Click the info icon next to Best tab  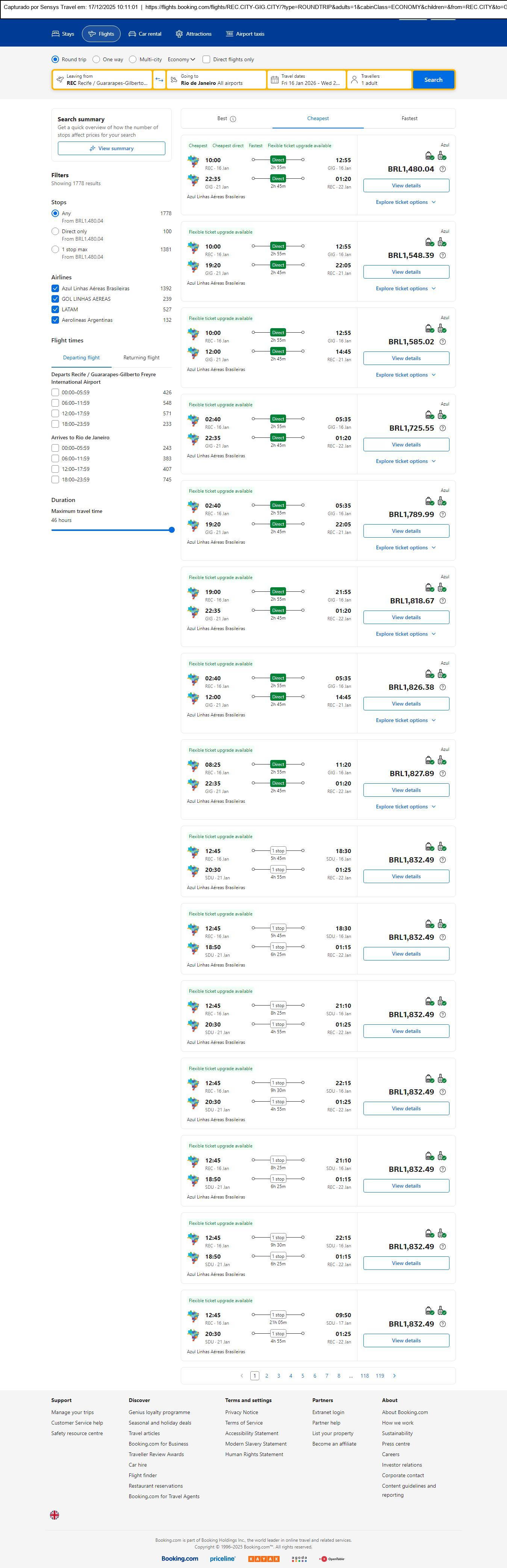click(233, 119)
